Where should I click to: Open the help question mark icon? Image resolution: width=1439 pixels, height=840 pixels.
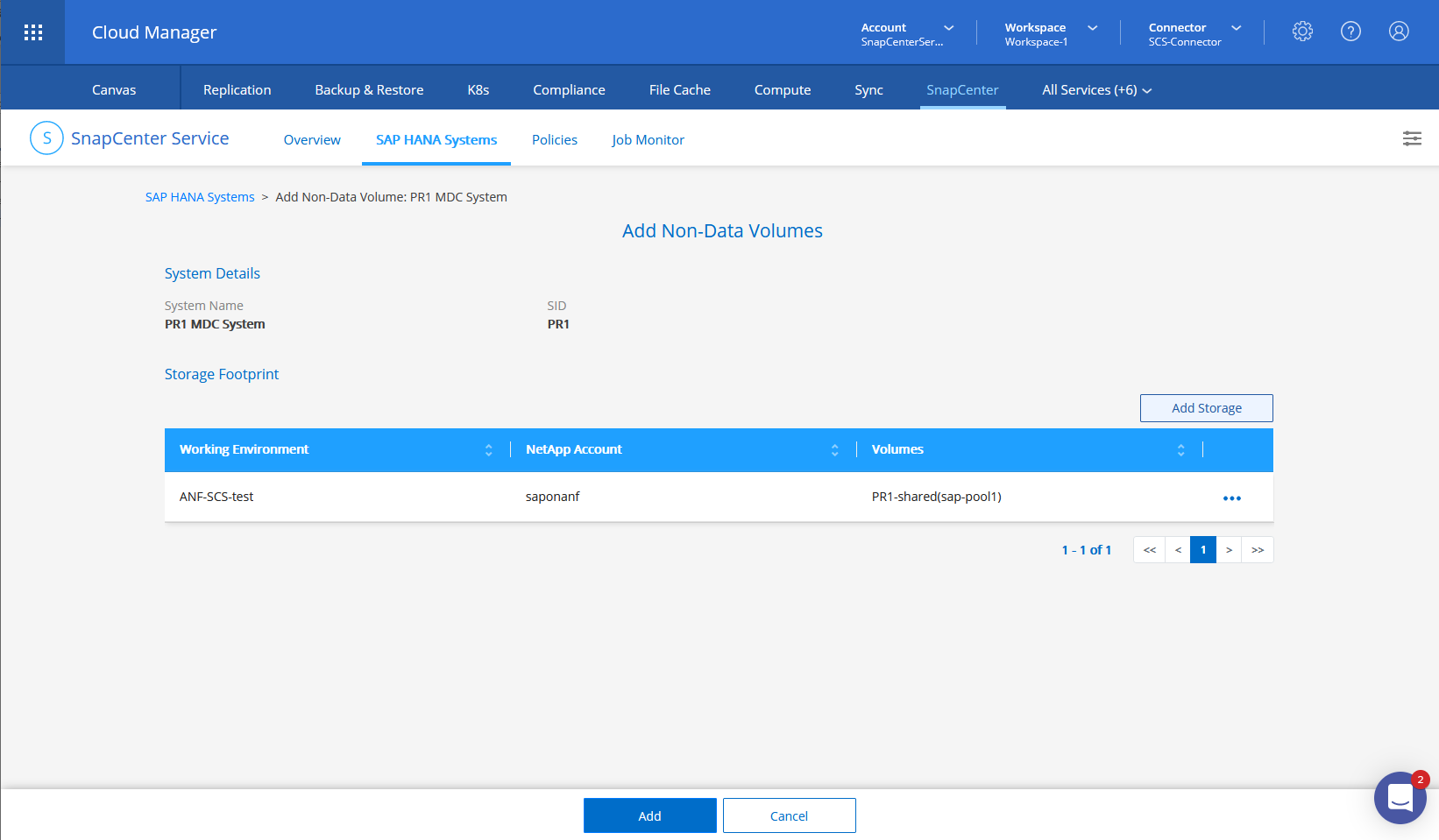pos(1351,32)
